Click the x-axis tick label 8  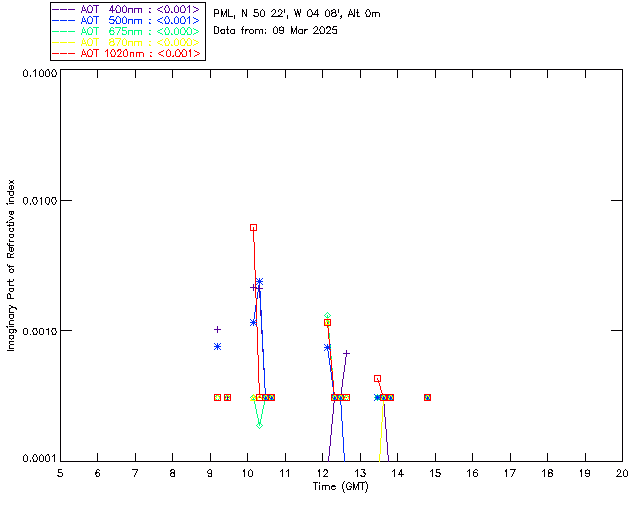point(173,473)
